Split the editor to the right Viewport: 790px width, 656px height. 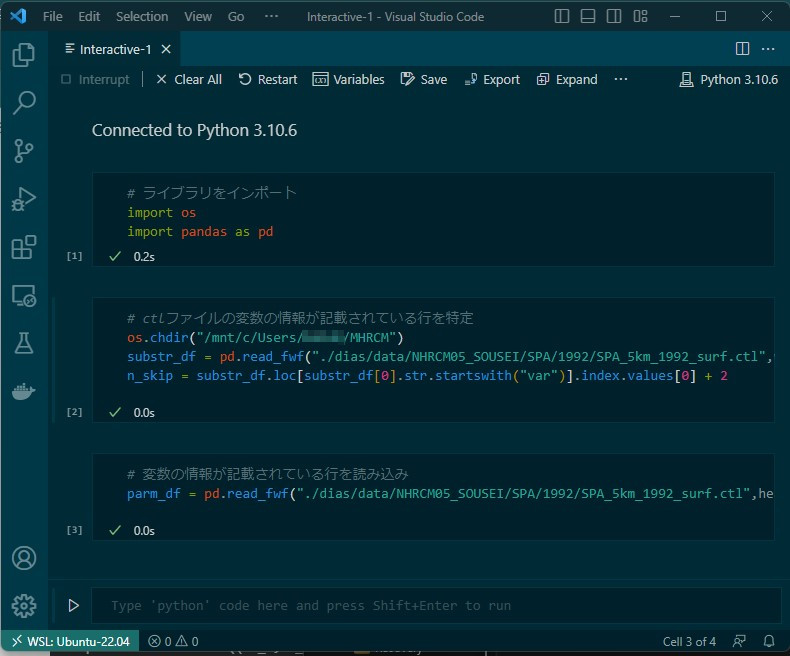[742, 49]
